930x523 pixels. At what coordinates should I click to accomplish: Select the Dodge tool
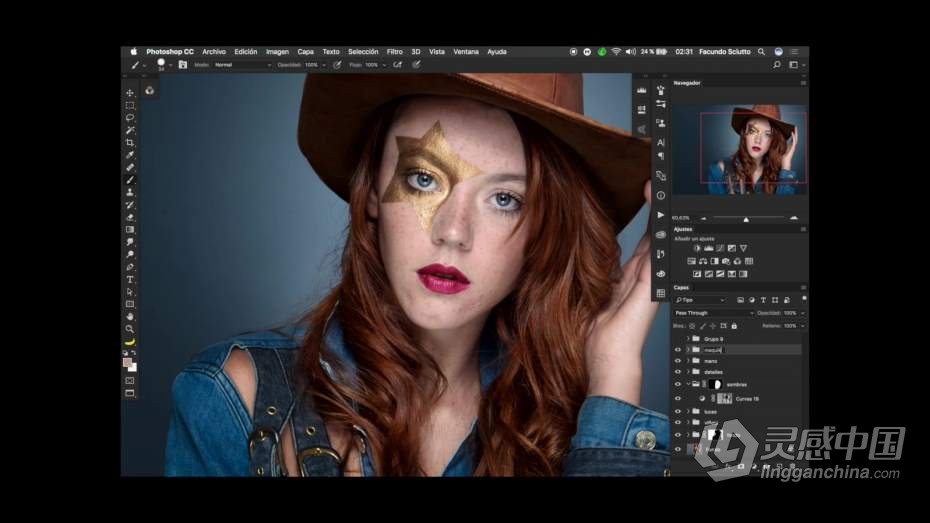(130, 255)
